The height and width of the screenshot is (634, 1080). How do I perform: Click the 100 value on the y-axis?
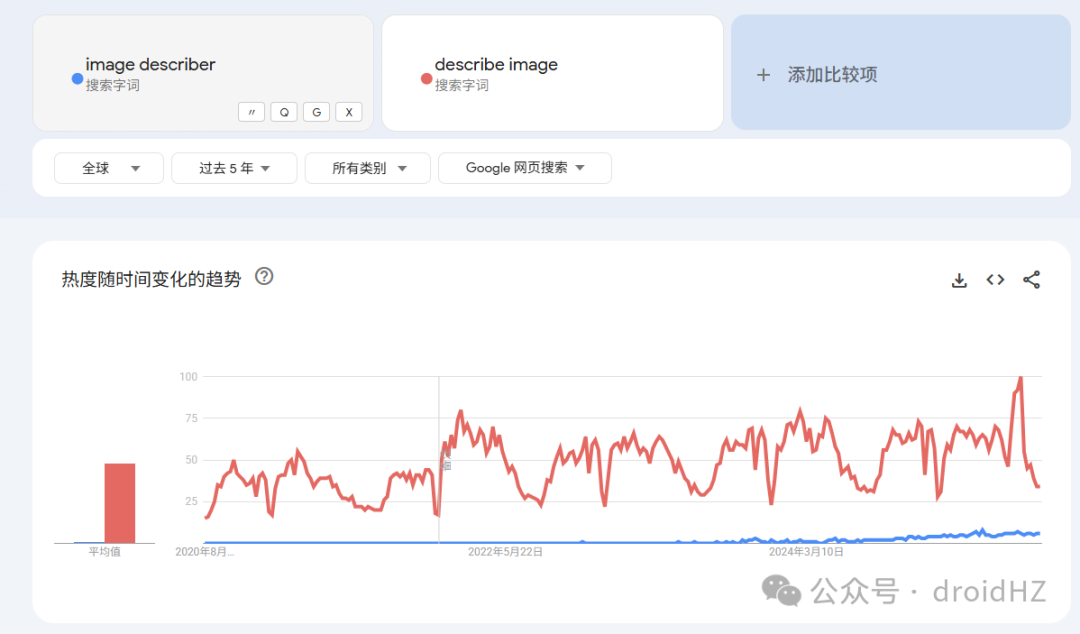tap(188, 377)
